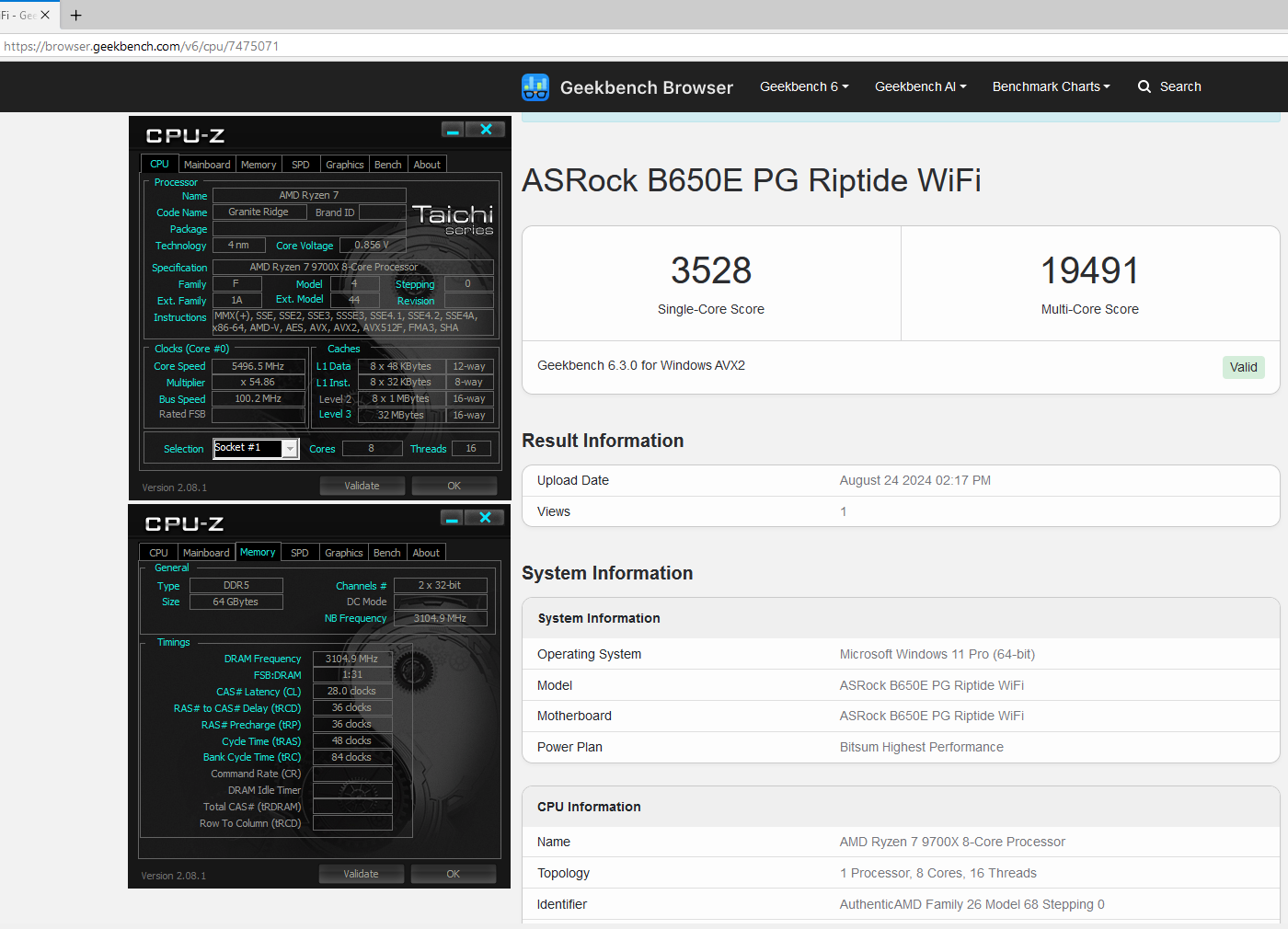1288x929 pixels.
Task: Click the memory Size 64 GBytes field
Action: 236,602
